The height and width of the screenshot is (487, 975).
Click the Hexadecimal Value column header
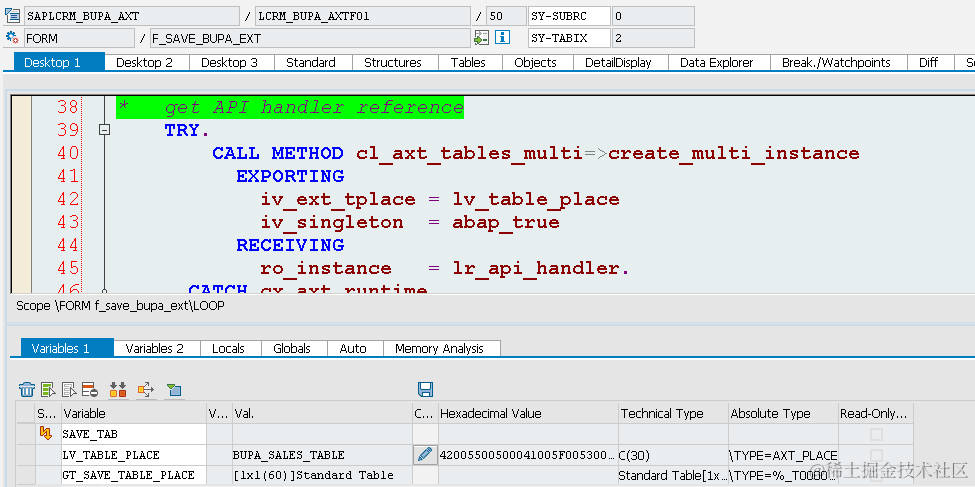(528, 414)
